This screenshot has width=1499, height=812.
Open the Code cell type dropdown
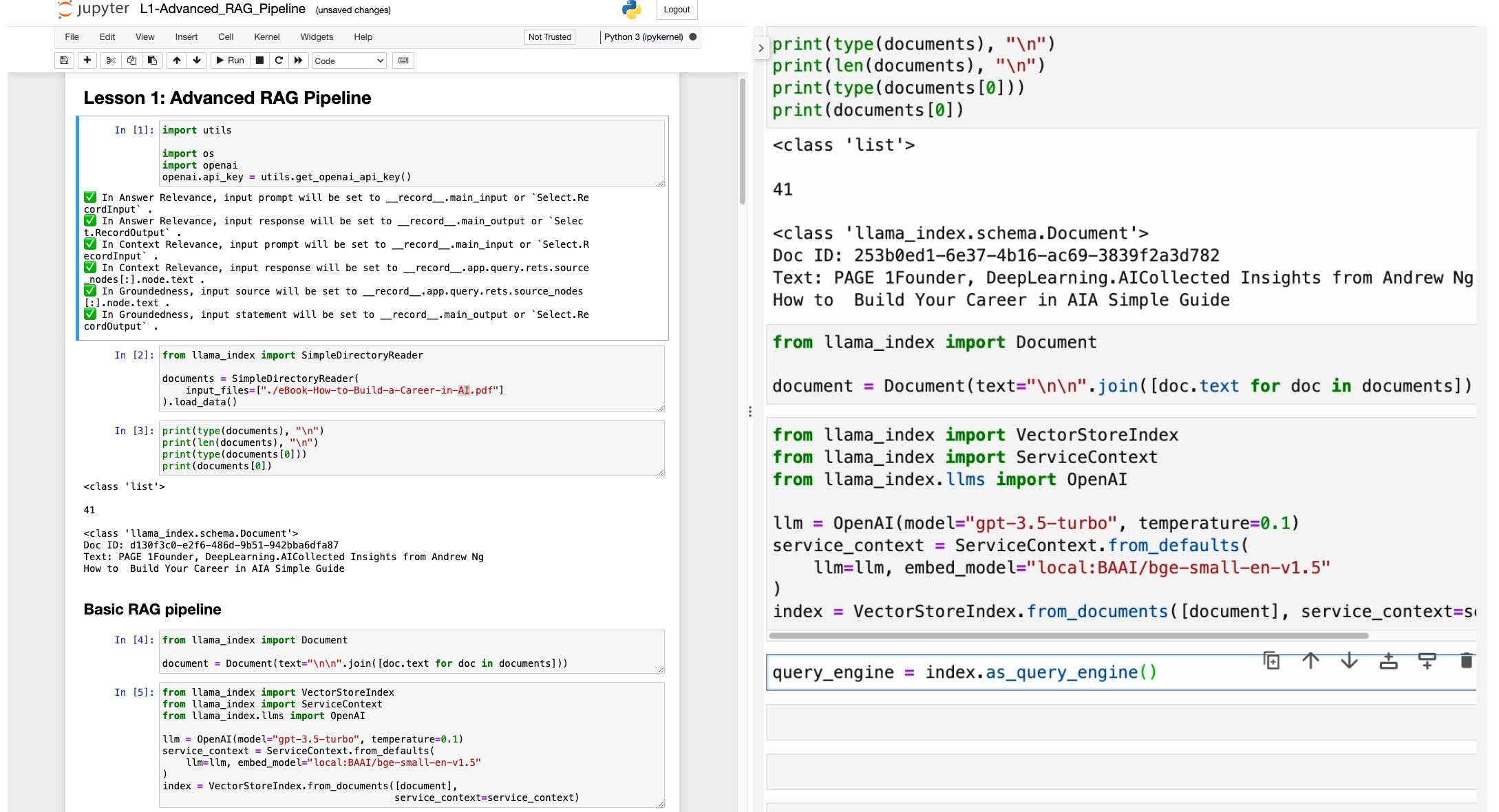point(349,61)
